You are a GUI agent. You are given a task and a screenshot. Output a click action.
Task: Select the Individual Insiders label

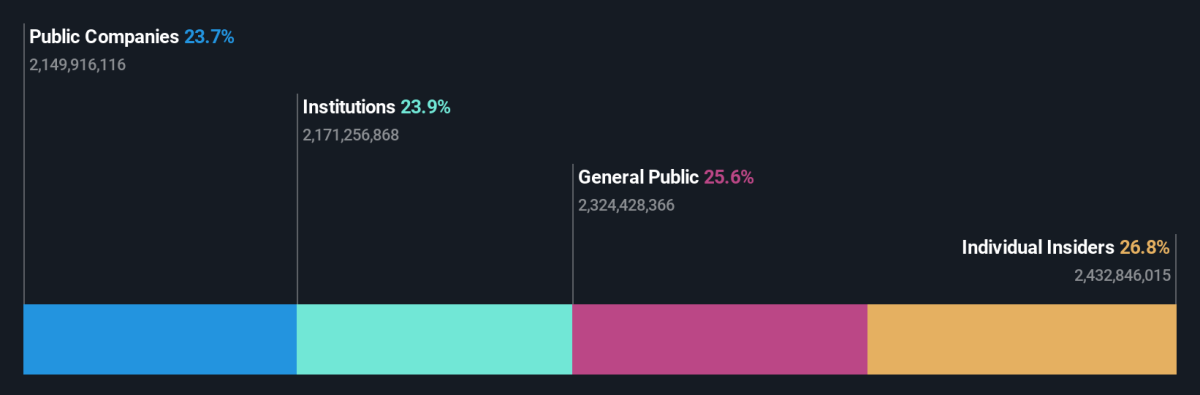click(x=1038, y=246)
